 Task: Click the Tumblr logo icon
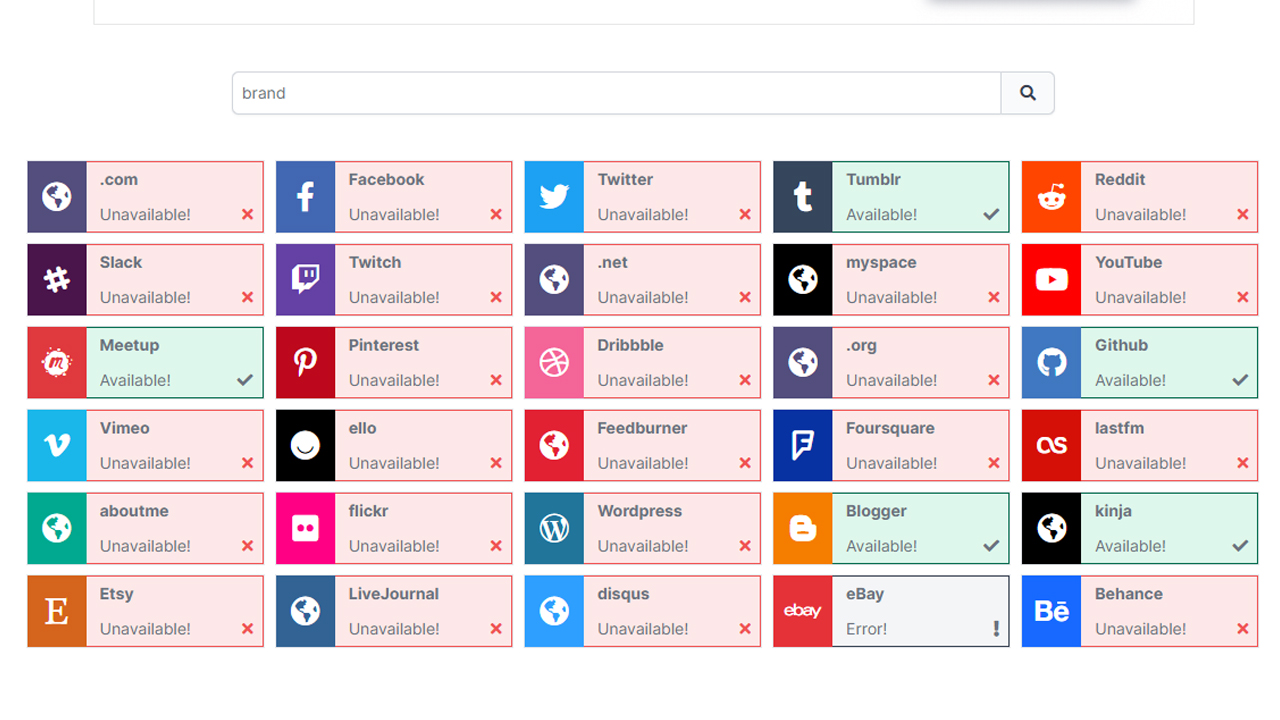[x=803, y=197]
